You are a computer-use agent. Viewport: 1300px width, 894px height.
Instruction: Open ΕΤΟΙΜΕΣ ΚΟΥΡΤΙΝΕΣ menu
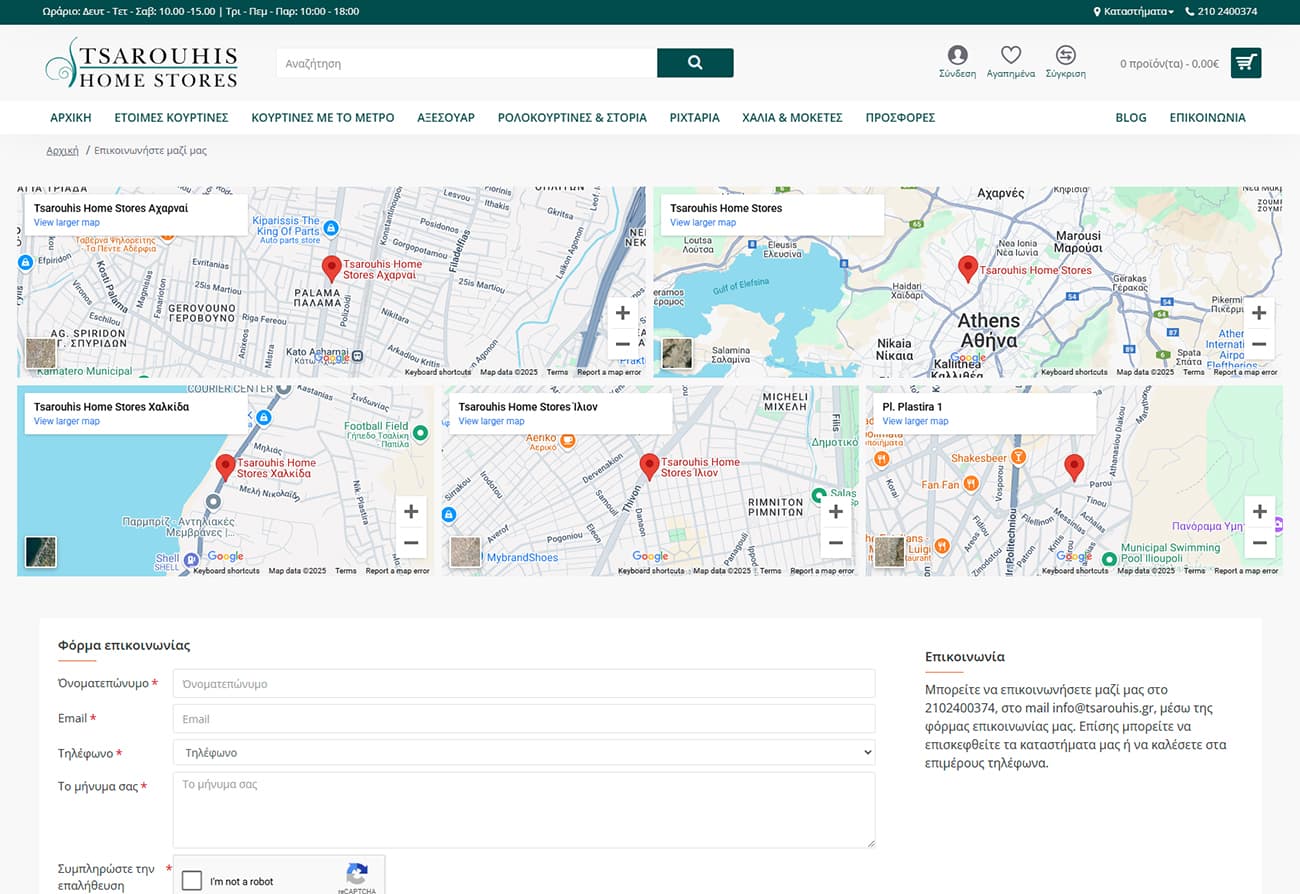click(x=171, y=117)
